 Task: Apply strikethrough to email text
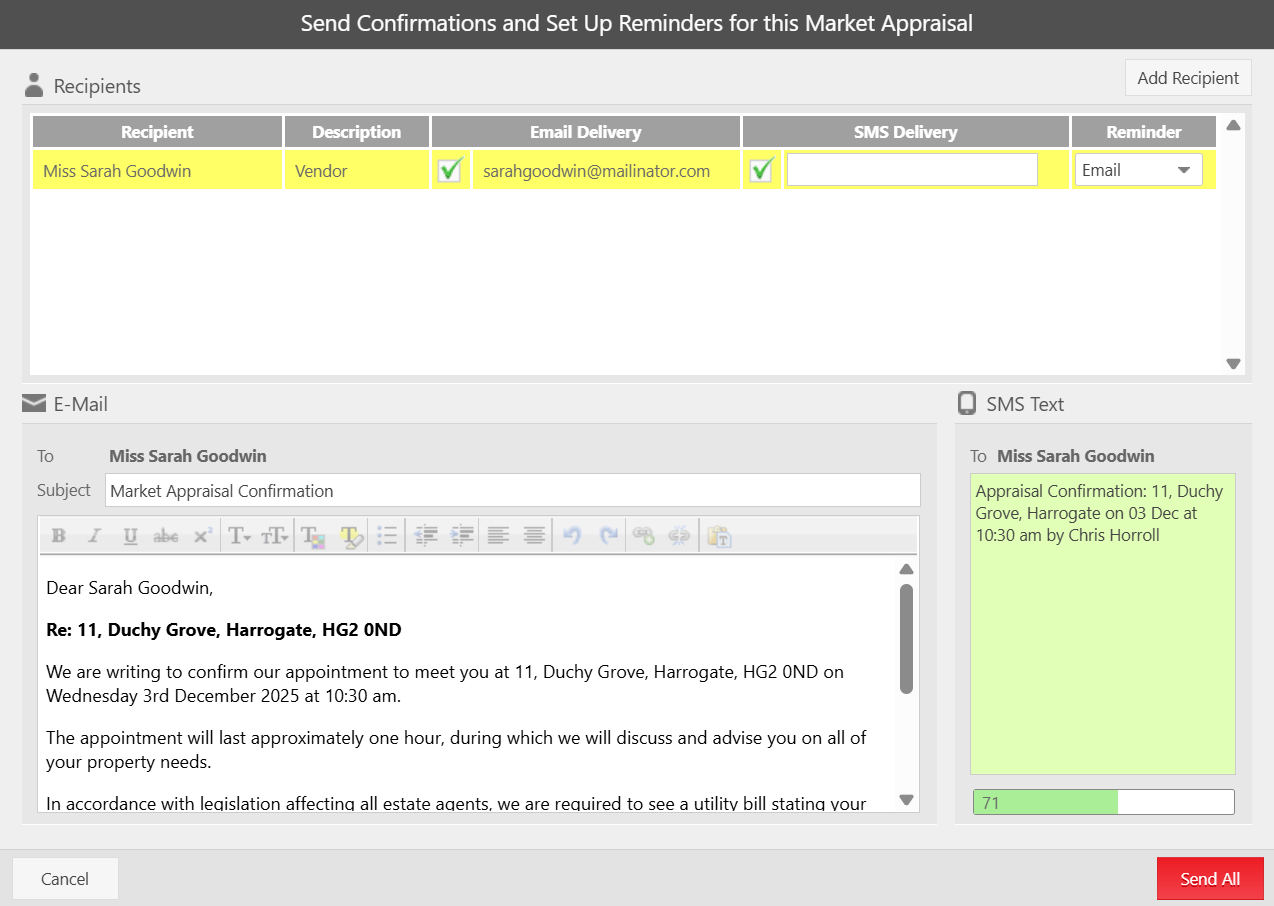[x=166, y=536]
